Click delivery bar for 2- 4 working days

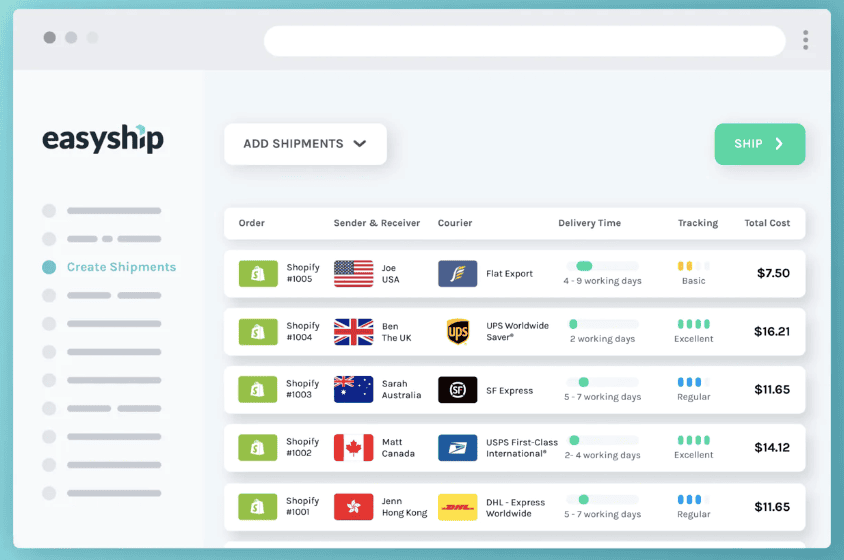pyautogui.click(x=602, y=440)
